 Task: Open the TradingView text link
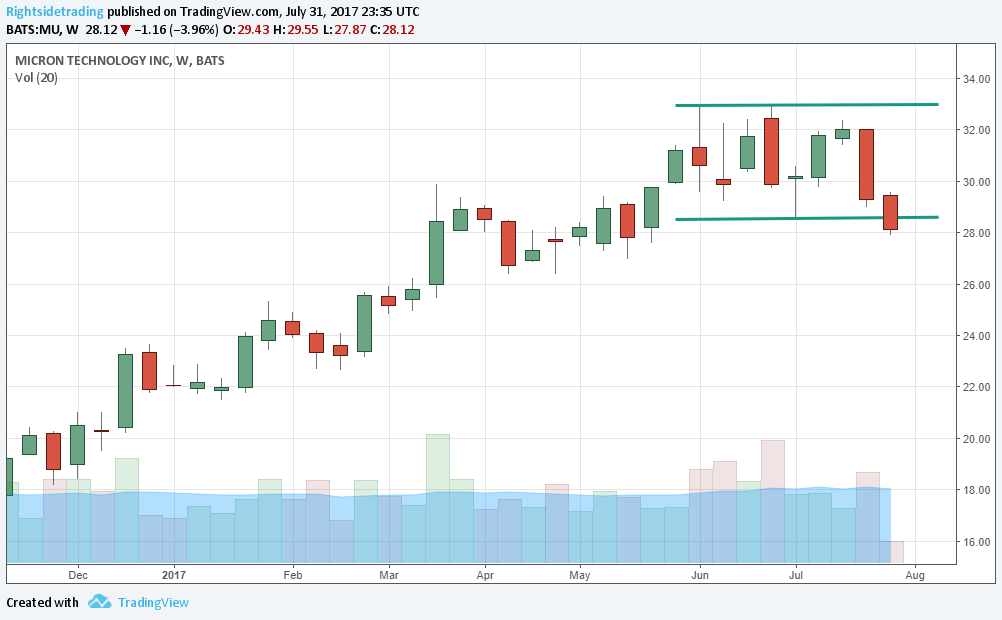pos(153,602)
